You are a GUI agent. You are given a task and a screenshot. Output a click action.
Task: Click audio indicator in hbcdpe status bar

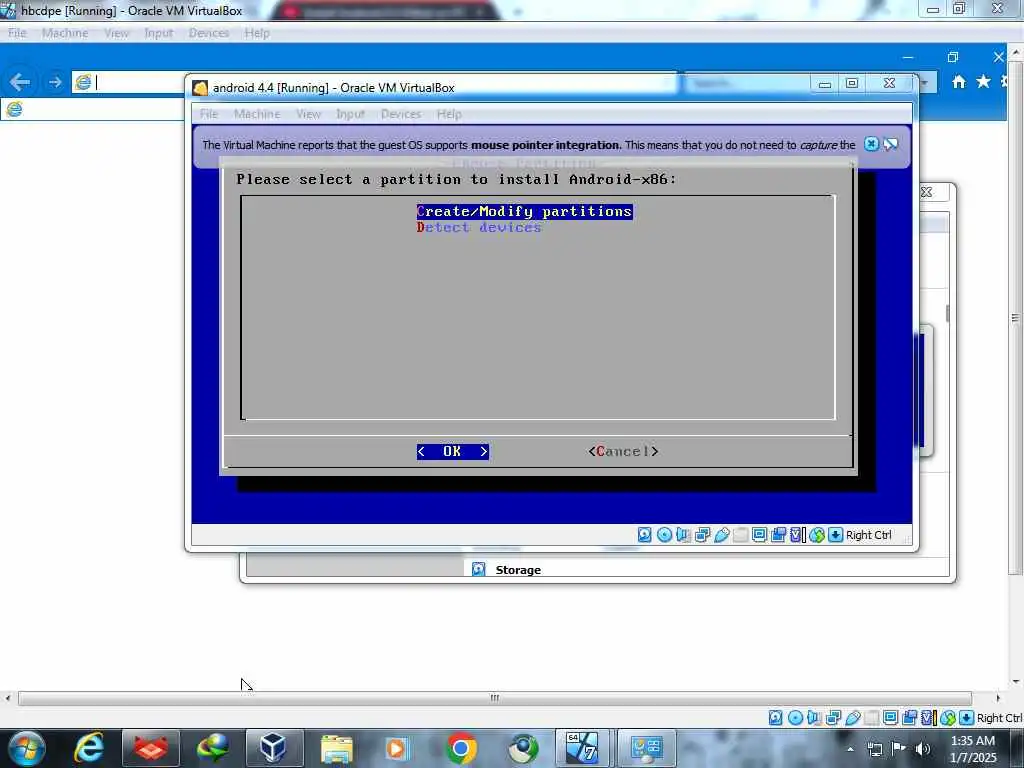[x=814, y=718]
